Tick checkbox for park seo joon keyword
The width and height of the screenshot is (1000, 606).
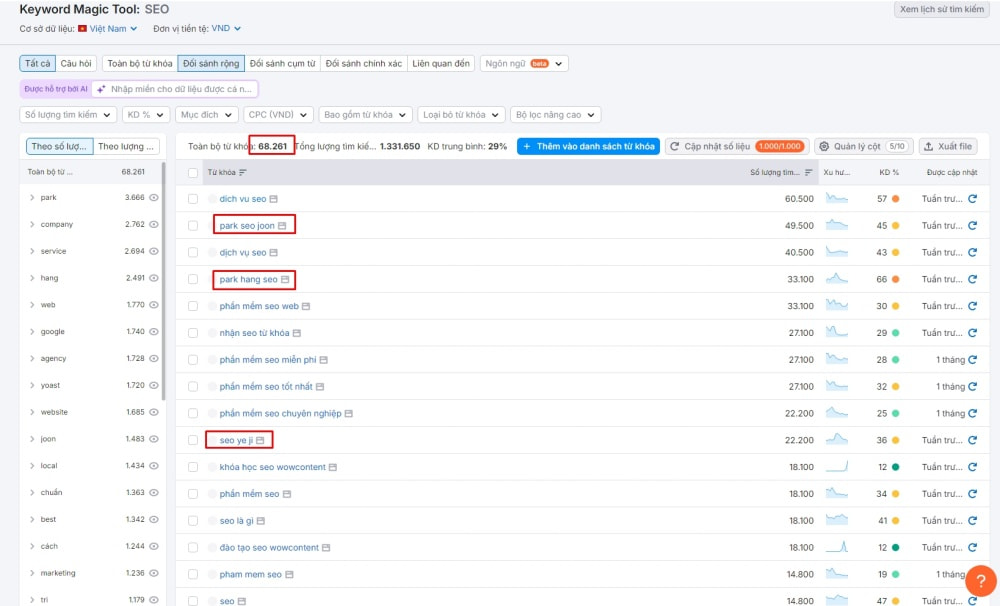click(x=193, y=226)
